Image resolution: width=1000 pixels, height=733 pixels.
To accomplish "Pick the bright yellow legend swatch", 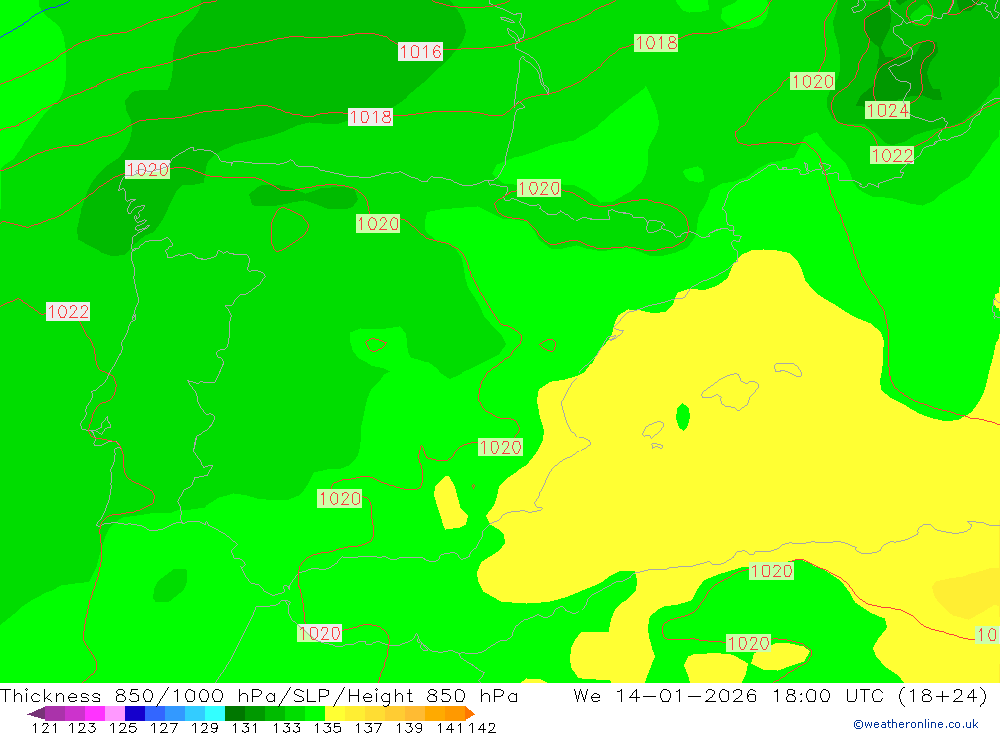I will 335,713.
